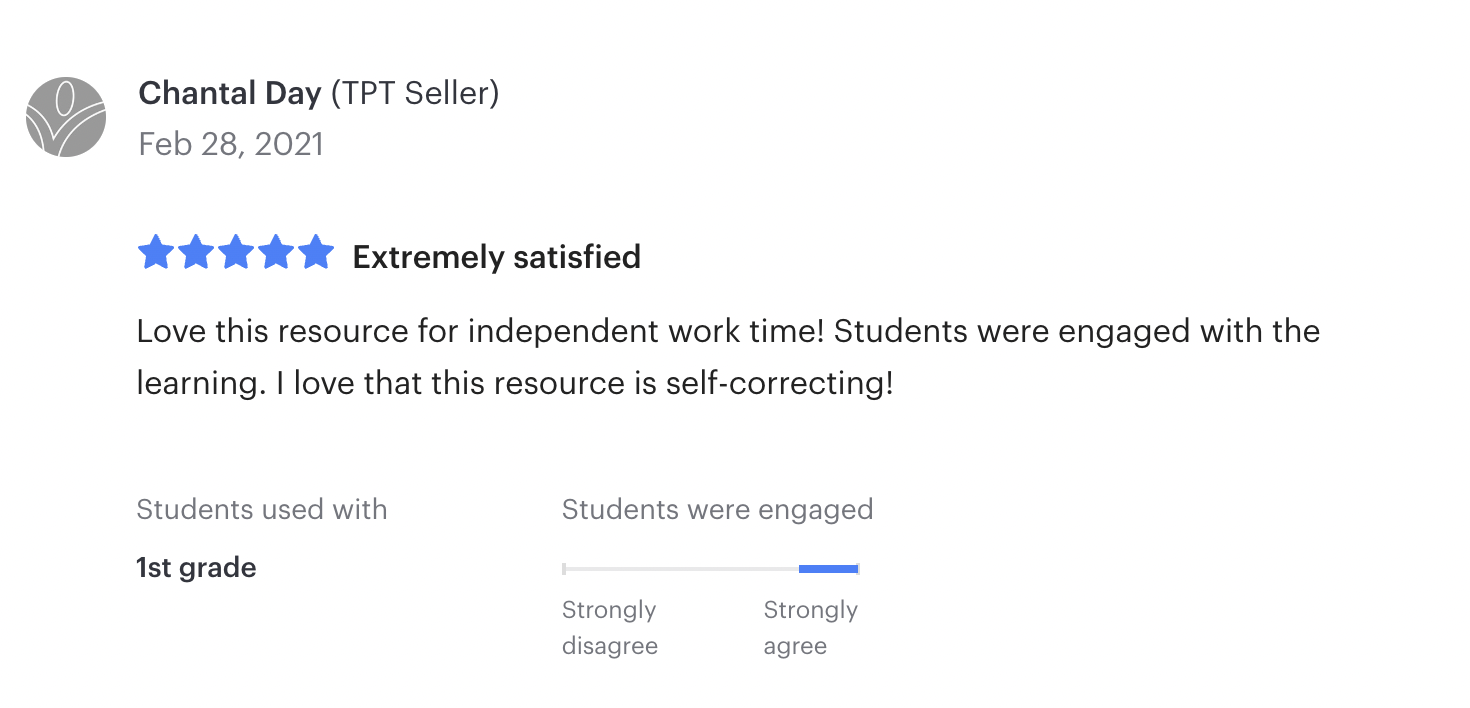This screenshot has width=1470, height=708.
Task: Click the Students used with heading
Action: point(261,509)
